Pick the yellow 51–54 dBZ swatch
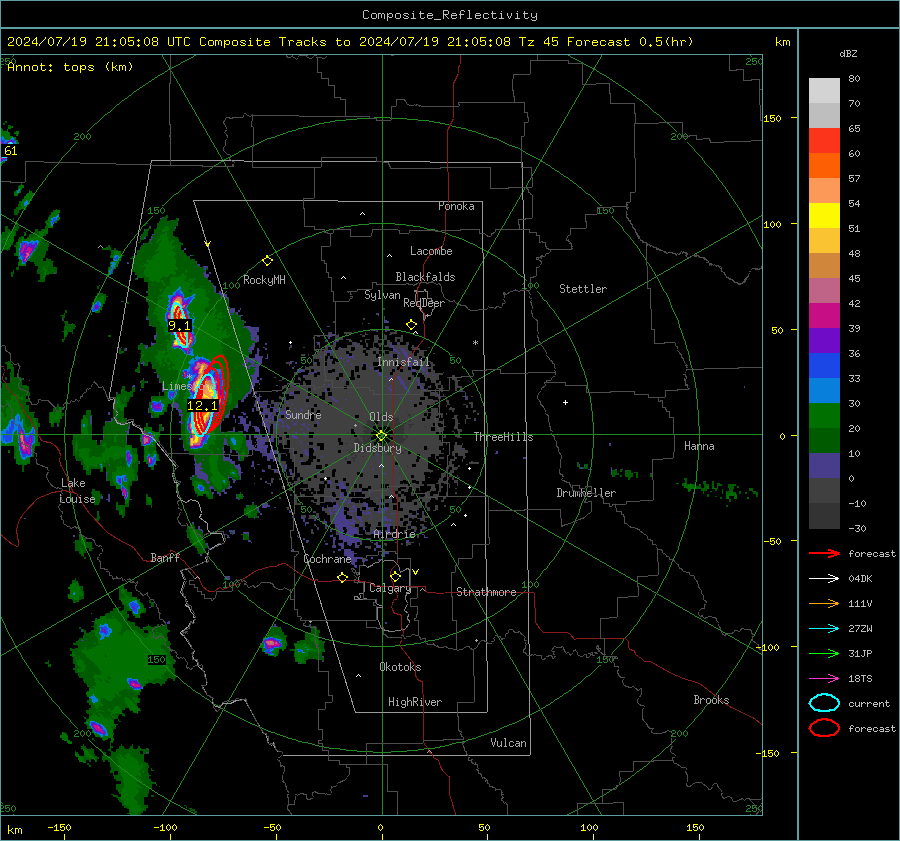Viewport: 900px width, 841px height. pyautogui.click(x=824, y=216)
